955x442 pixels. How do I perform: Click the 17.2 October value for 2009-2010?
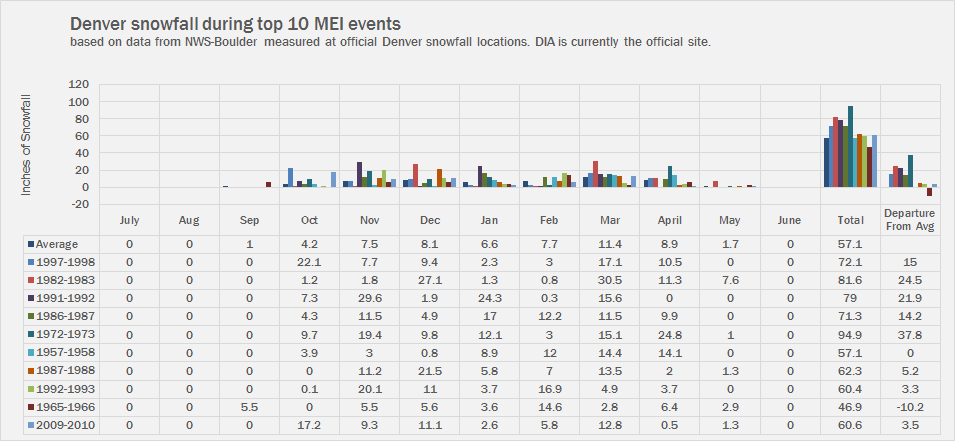tap(309, 424)
